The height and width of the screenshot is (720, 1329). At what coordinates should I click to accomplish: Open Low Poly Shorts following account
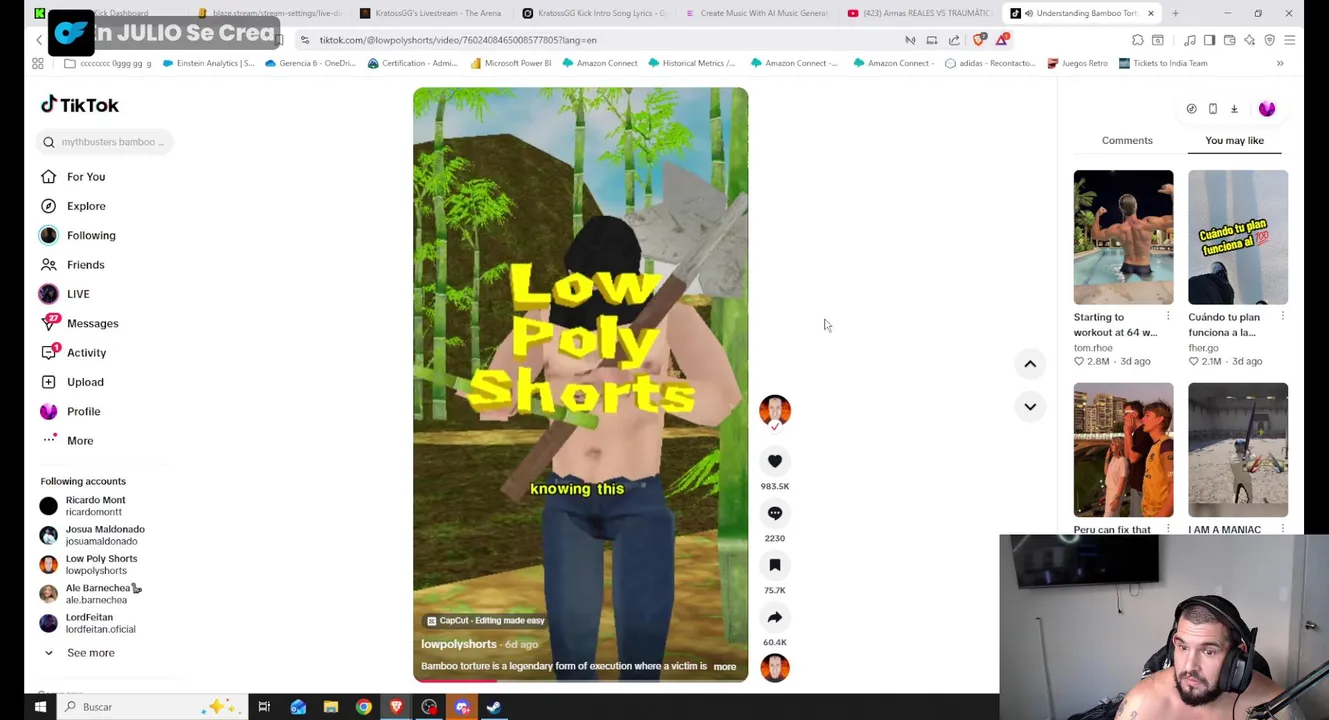point(89,564)
